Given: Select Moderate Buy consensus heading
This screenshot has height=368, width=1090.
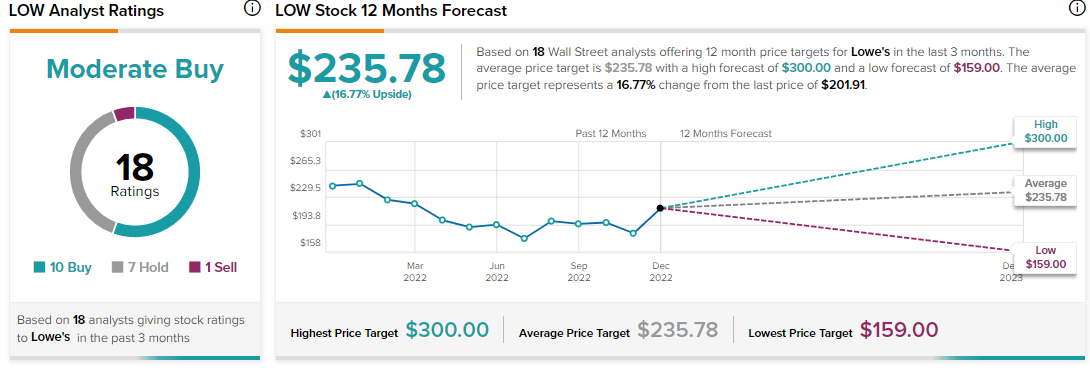Looking at the screenshot, I should pos(135,69).
